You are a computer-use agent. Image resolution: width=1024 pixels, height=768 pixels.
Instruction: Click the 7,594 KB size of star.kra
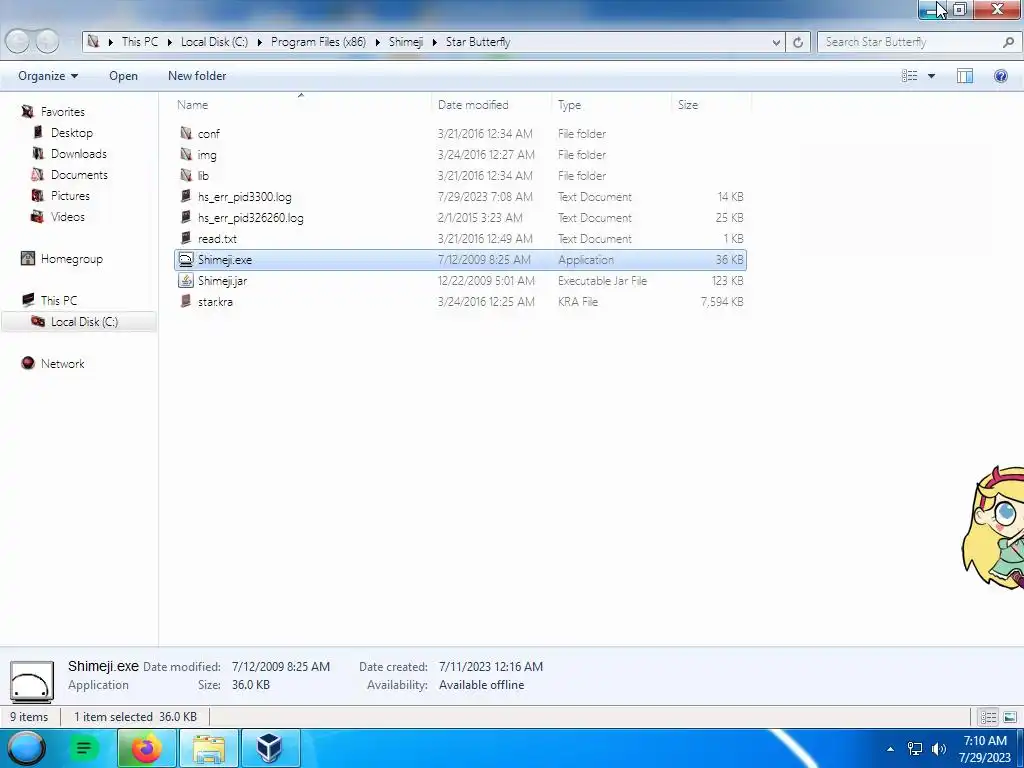(722, 301)
